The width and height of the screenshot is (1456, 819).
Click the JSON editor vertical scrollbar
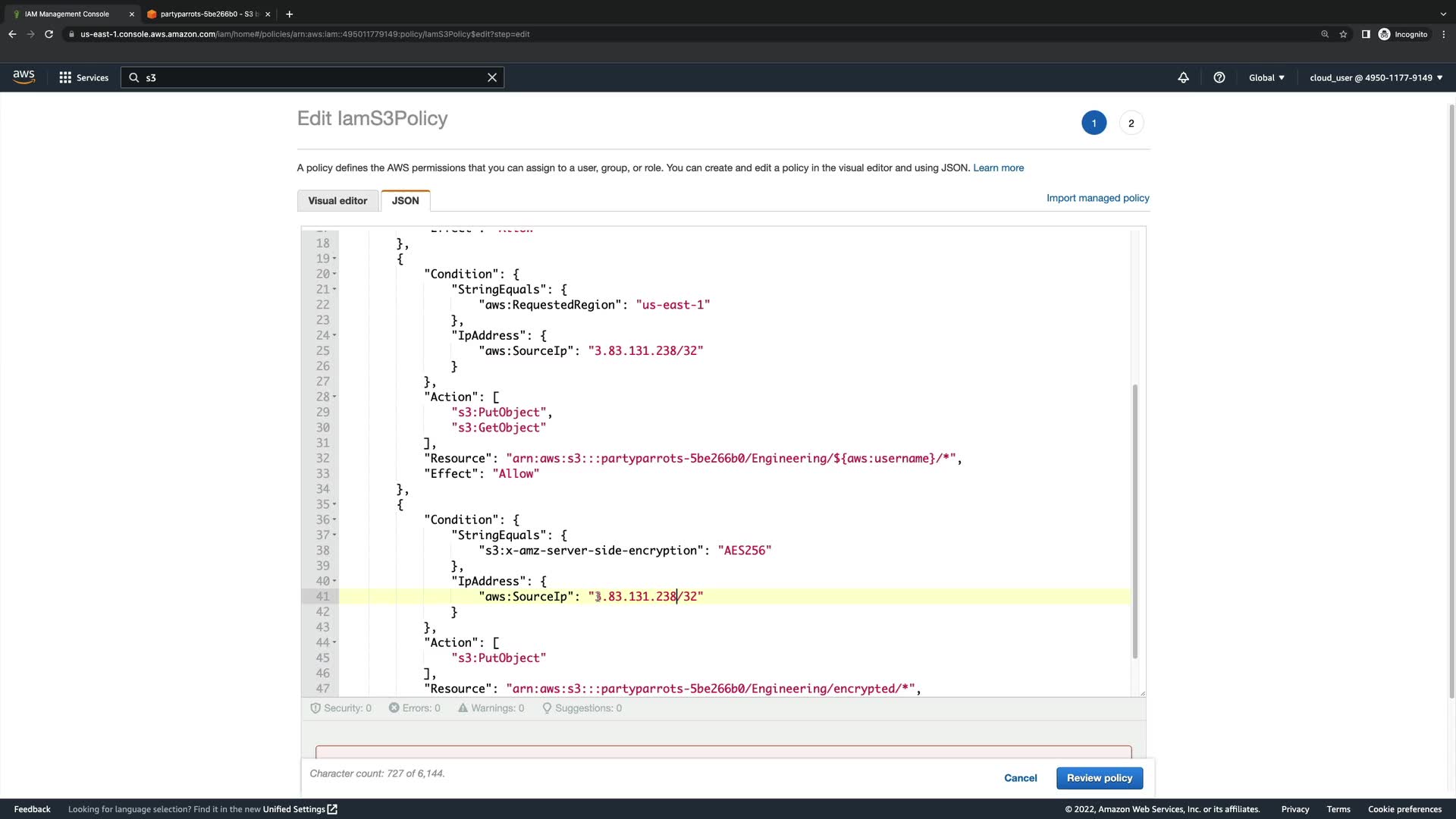(x=1134, y=521)
